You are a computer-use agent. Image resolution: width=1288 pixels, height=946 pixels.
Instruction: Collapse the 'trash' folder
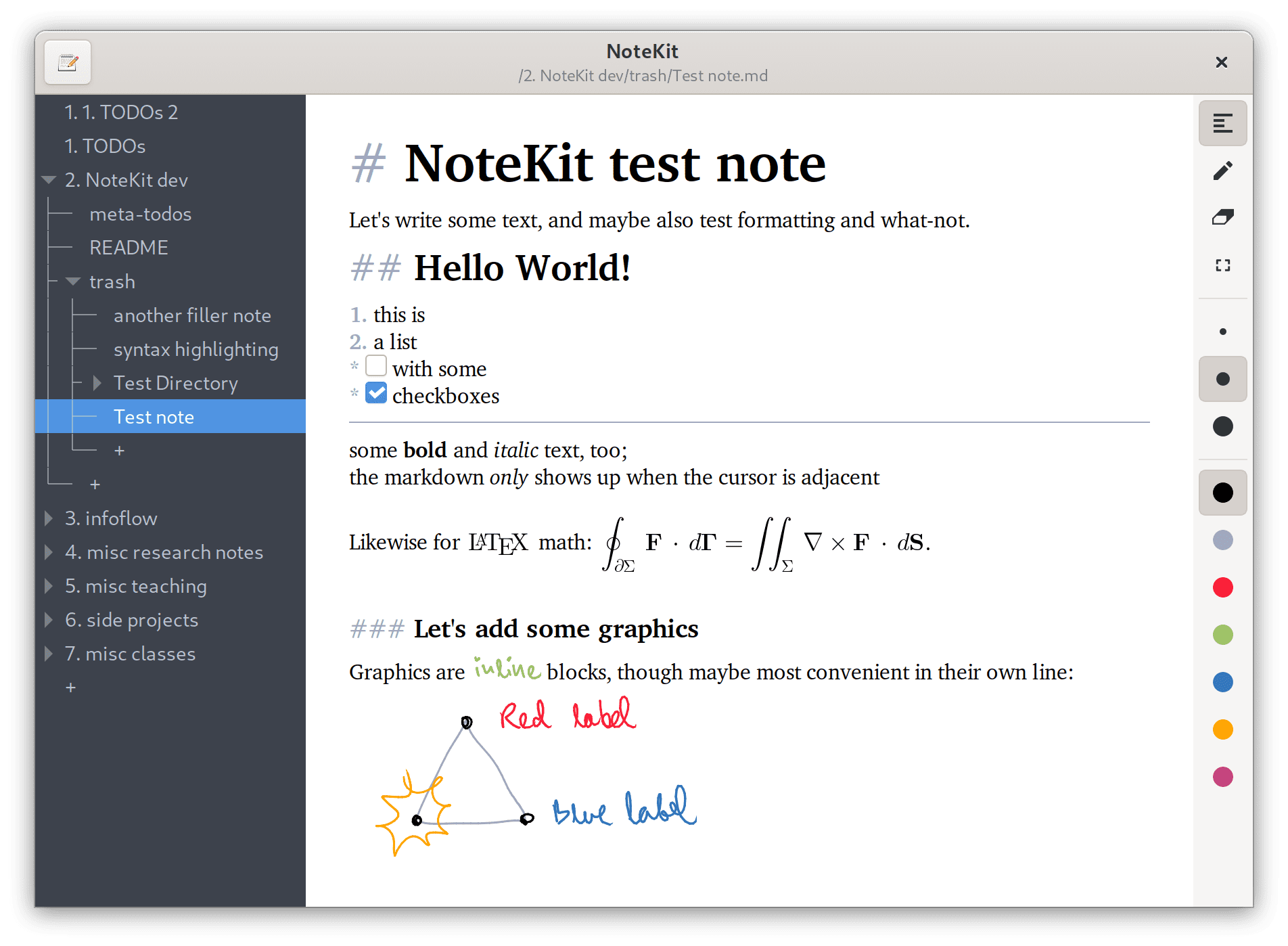point(73,281)
